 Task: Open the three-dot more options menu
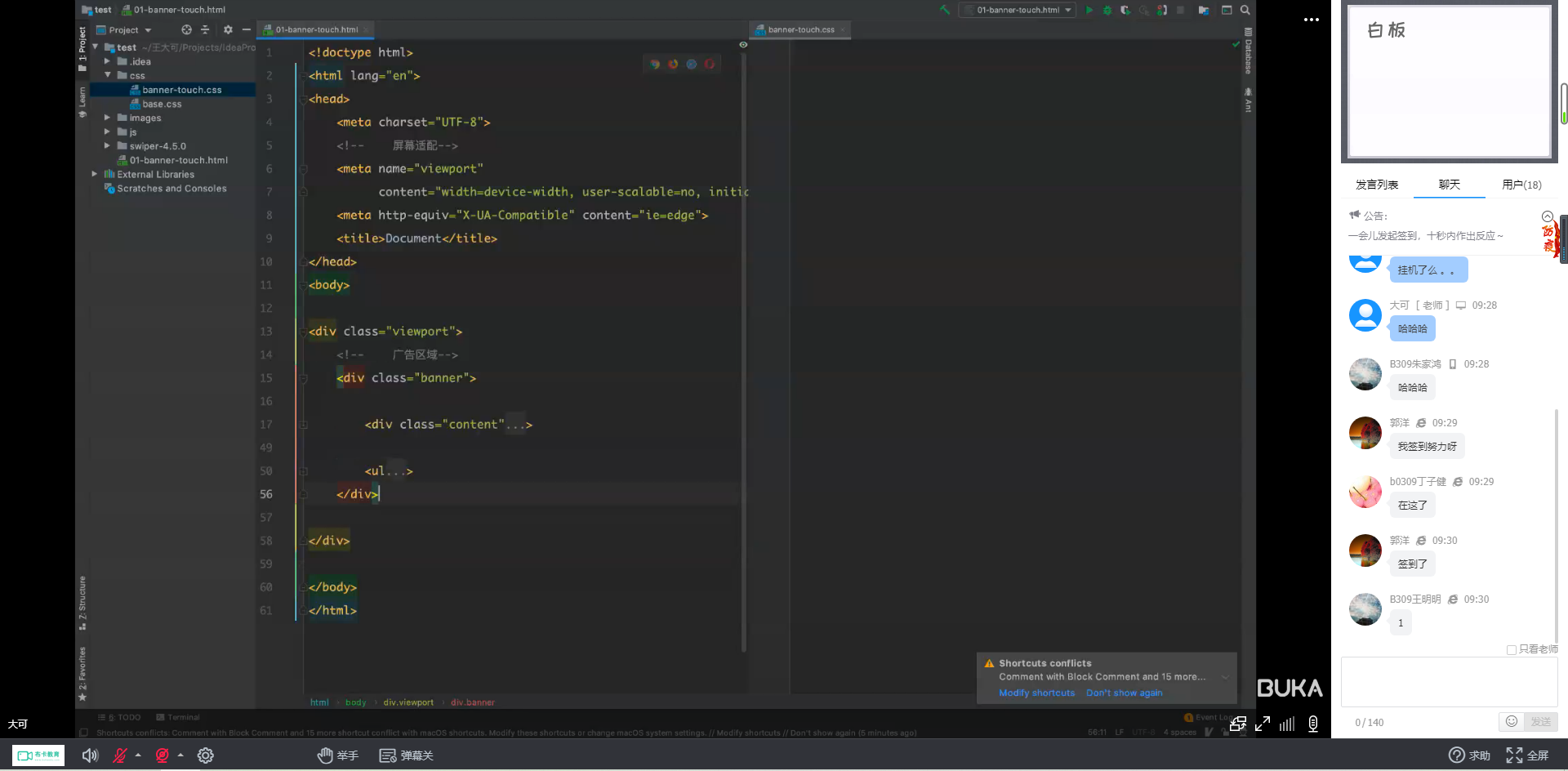(x=1312, y=20)
